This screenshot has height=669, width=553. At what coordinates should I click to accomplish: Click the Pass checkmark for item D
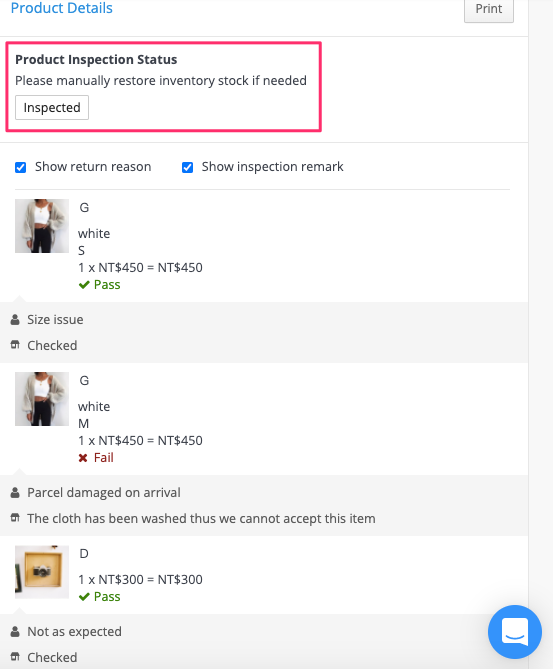click(84, 596)
